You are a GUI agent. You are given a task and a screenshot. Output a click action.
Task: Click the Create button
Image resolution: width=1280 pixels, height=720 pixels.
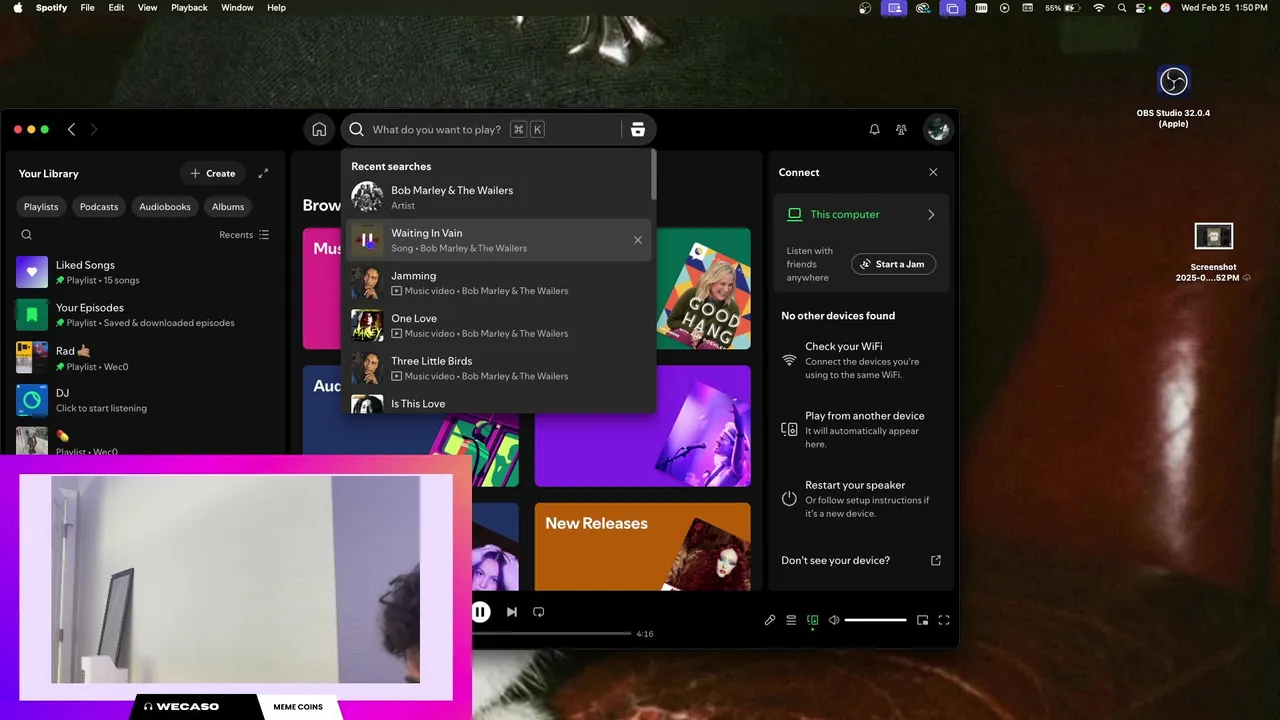coord(213,173)
